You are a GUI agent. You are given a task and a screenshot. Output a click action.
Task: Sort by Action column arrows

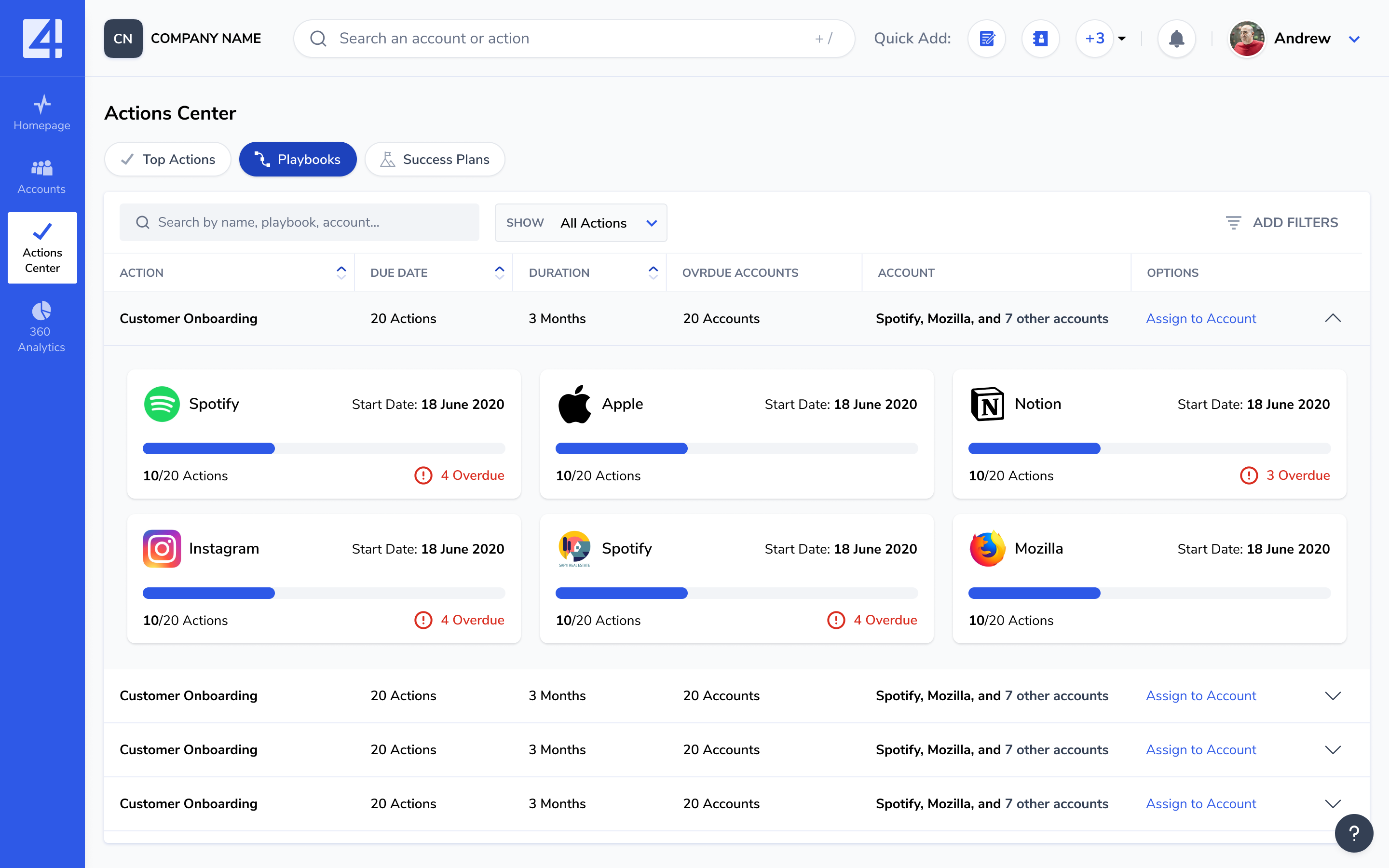pos(341,272)
